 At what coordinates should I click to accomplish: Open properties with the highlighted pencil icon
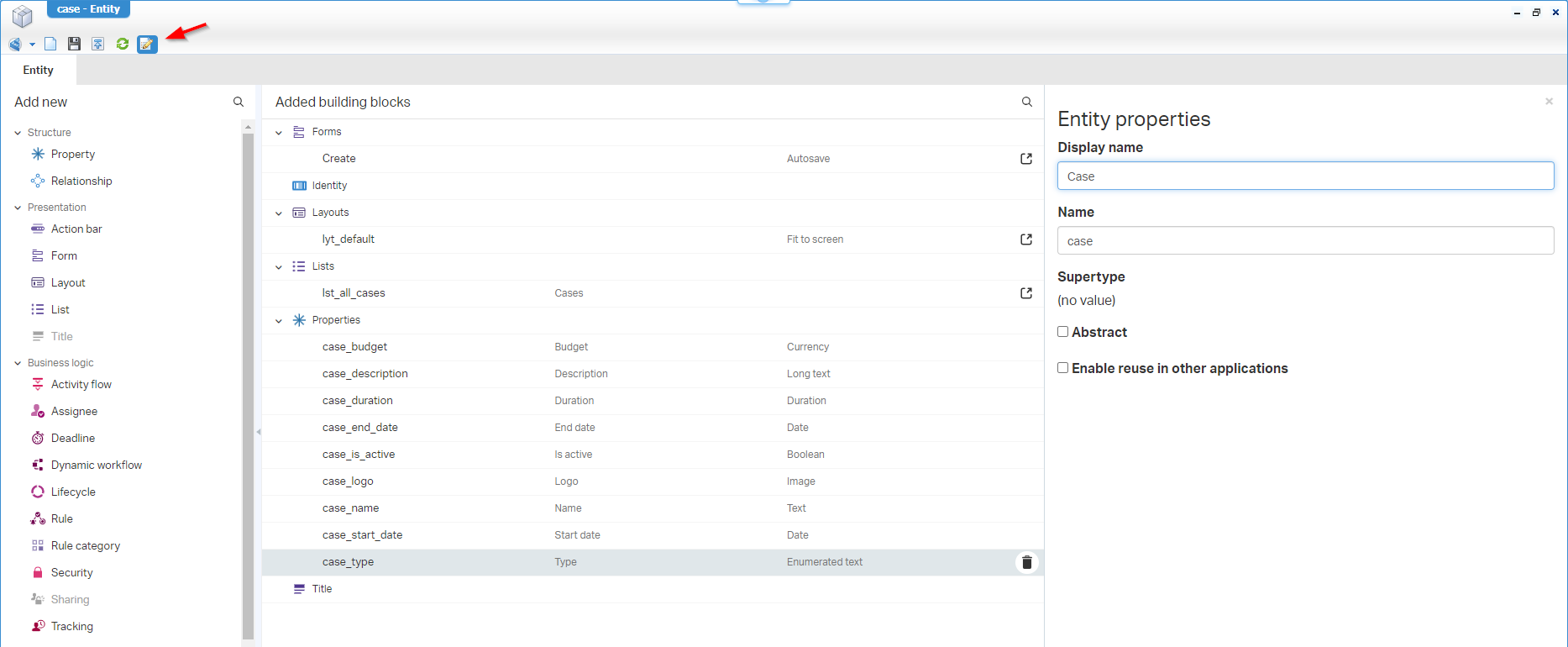[147, 44]
